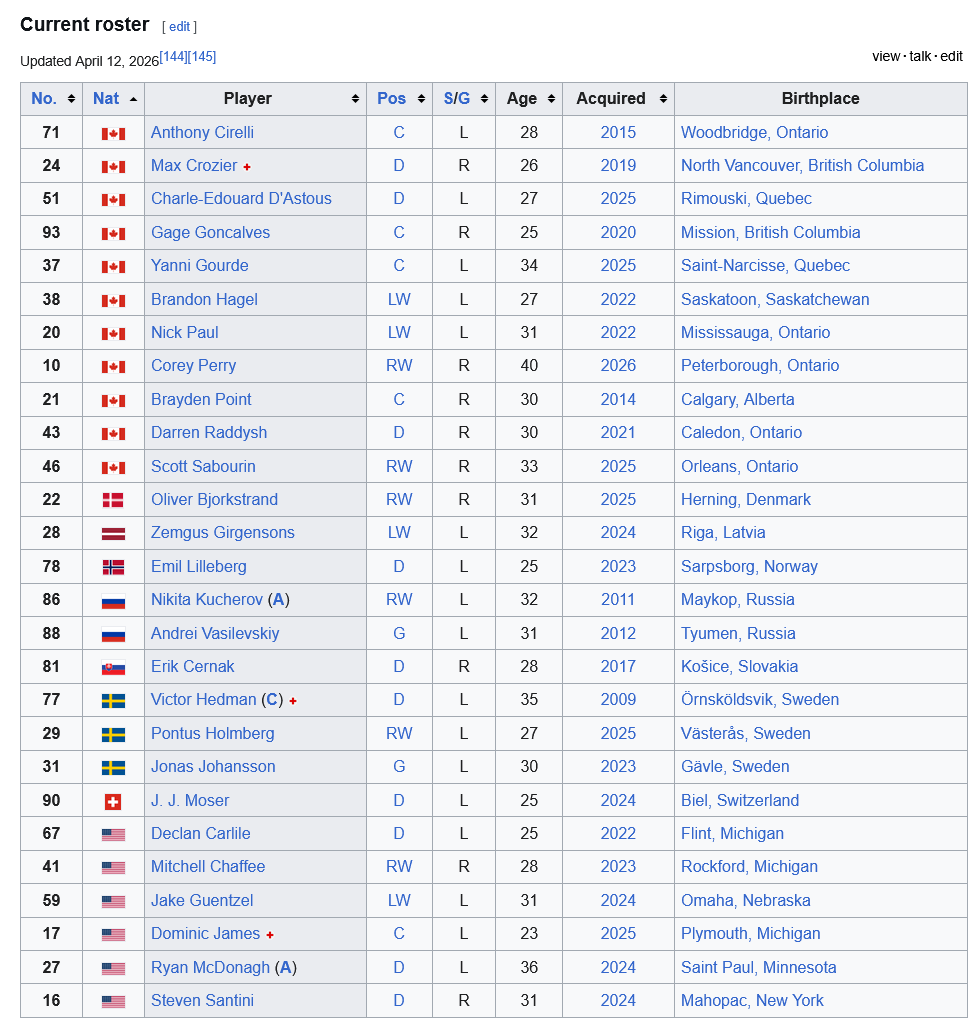
Task: Open Scott Sabourin player page
Action: click(x=204, y=466)
